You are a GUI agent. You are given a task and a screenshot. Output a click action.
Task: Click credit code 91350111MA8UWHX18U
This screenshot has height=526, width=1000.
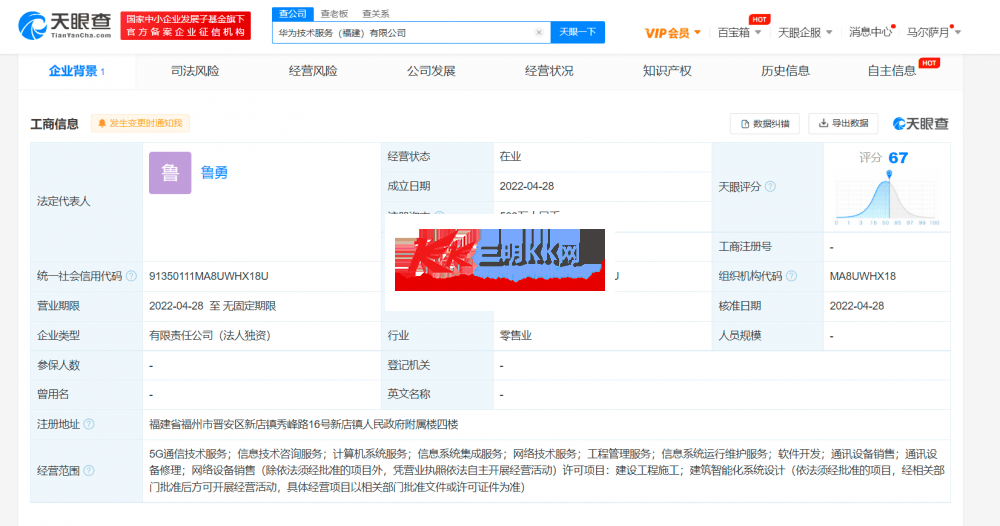[209, 276]
